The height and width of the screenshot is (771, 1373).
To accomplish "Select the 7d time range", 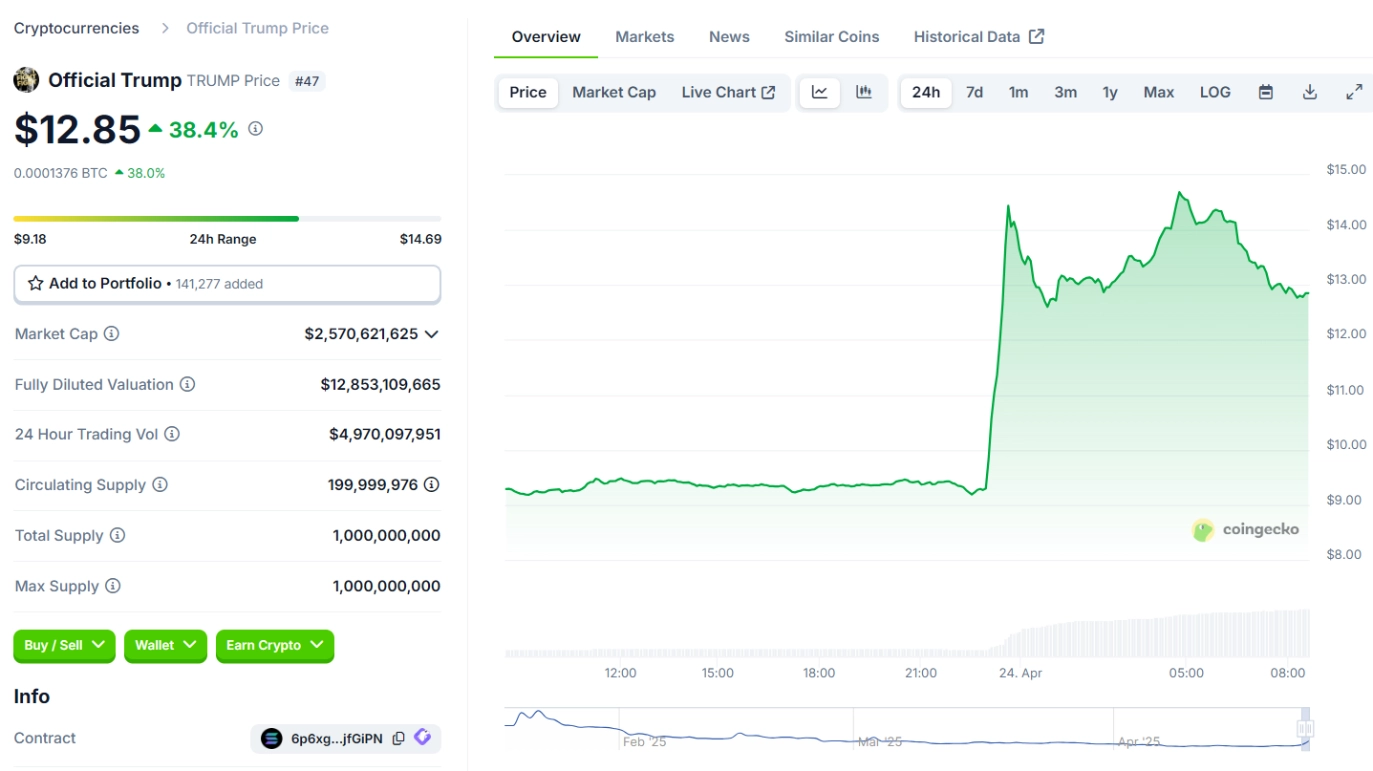I will (x=974, y=92).
